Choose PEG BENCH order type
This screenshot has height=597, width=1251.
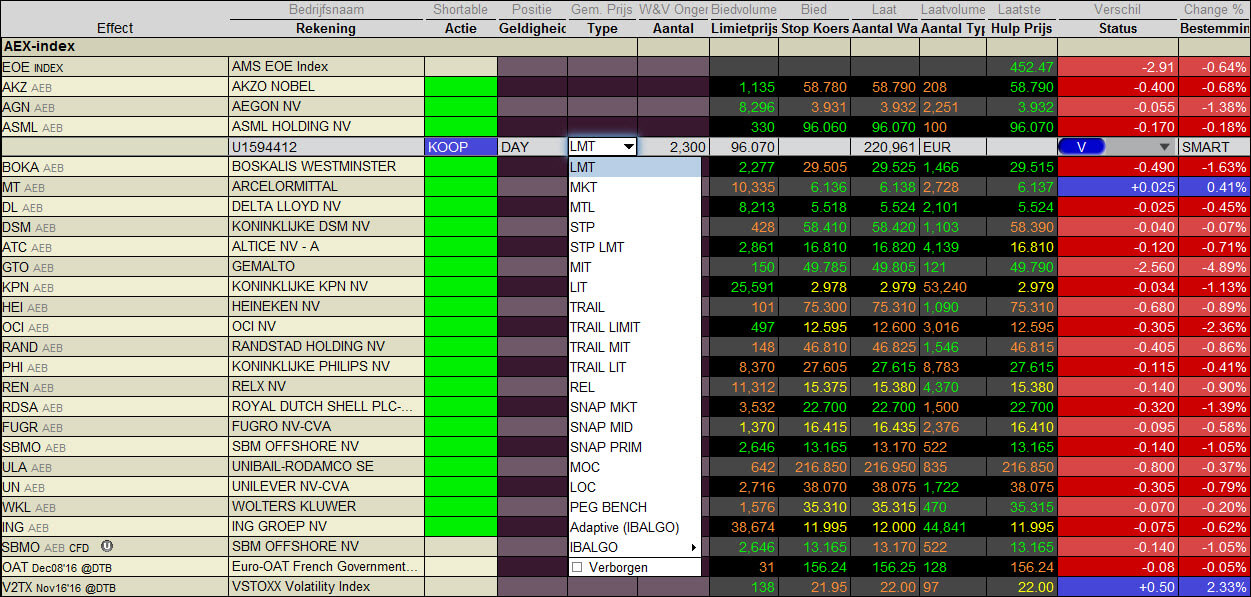click(635, 507)
